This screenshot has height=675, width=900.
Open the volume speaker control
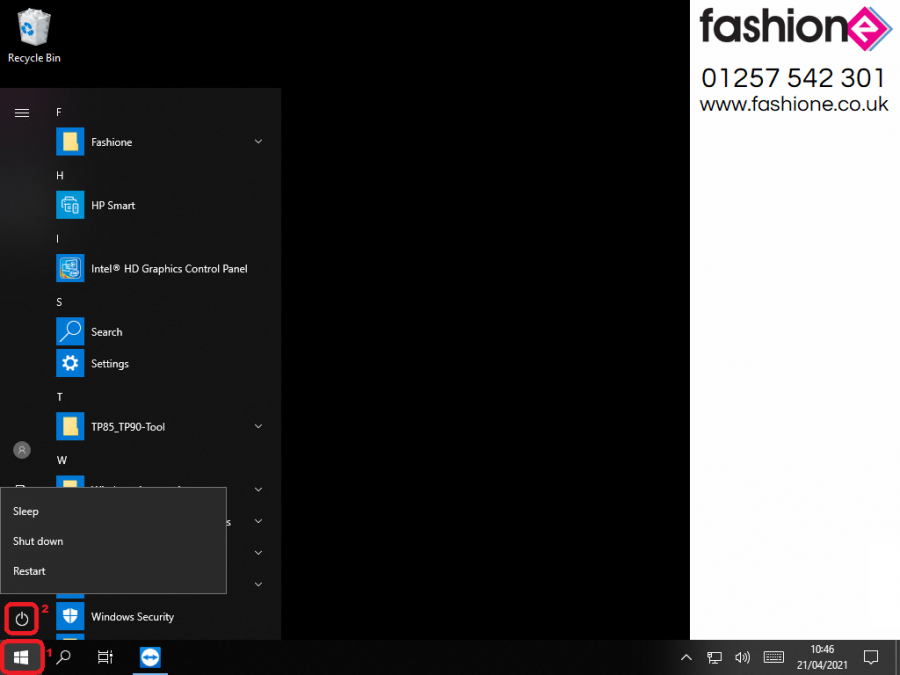pyautogui.click(x=742, y=658)
